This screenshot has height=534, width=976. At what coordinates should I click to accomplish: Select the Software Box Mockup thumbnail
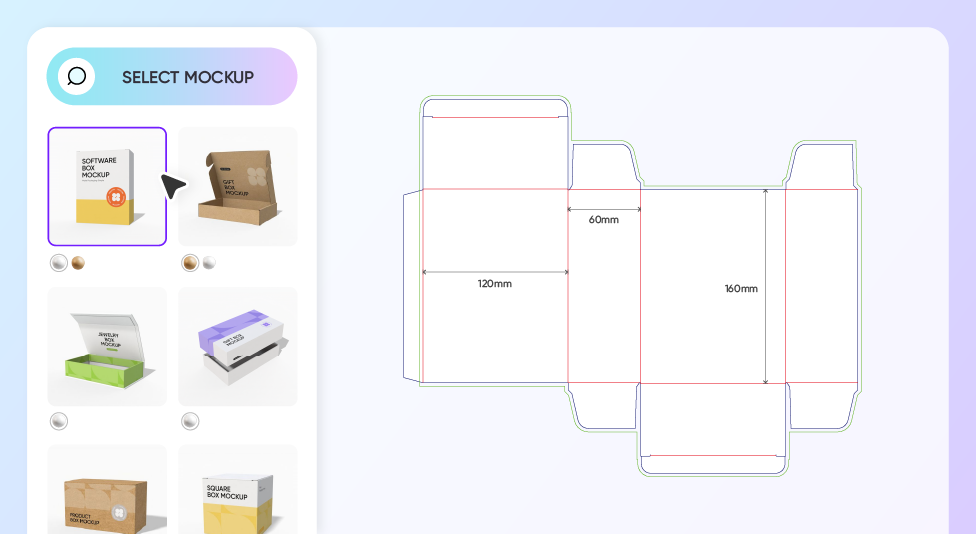[x=107, y=186]
